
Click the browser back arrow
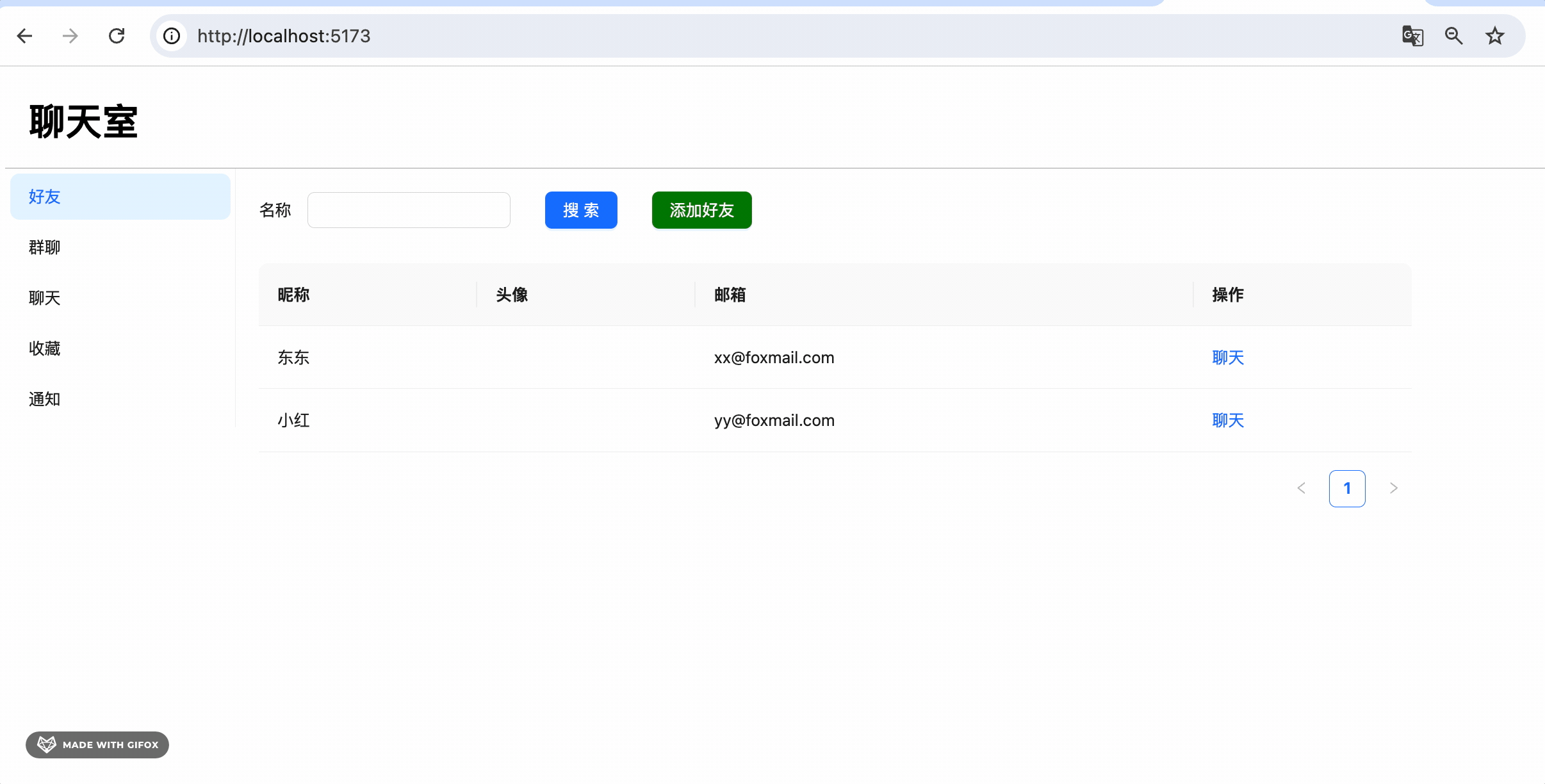point(24,36)
